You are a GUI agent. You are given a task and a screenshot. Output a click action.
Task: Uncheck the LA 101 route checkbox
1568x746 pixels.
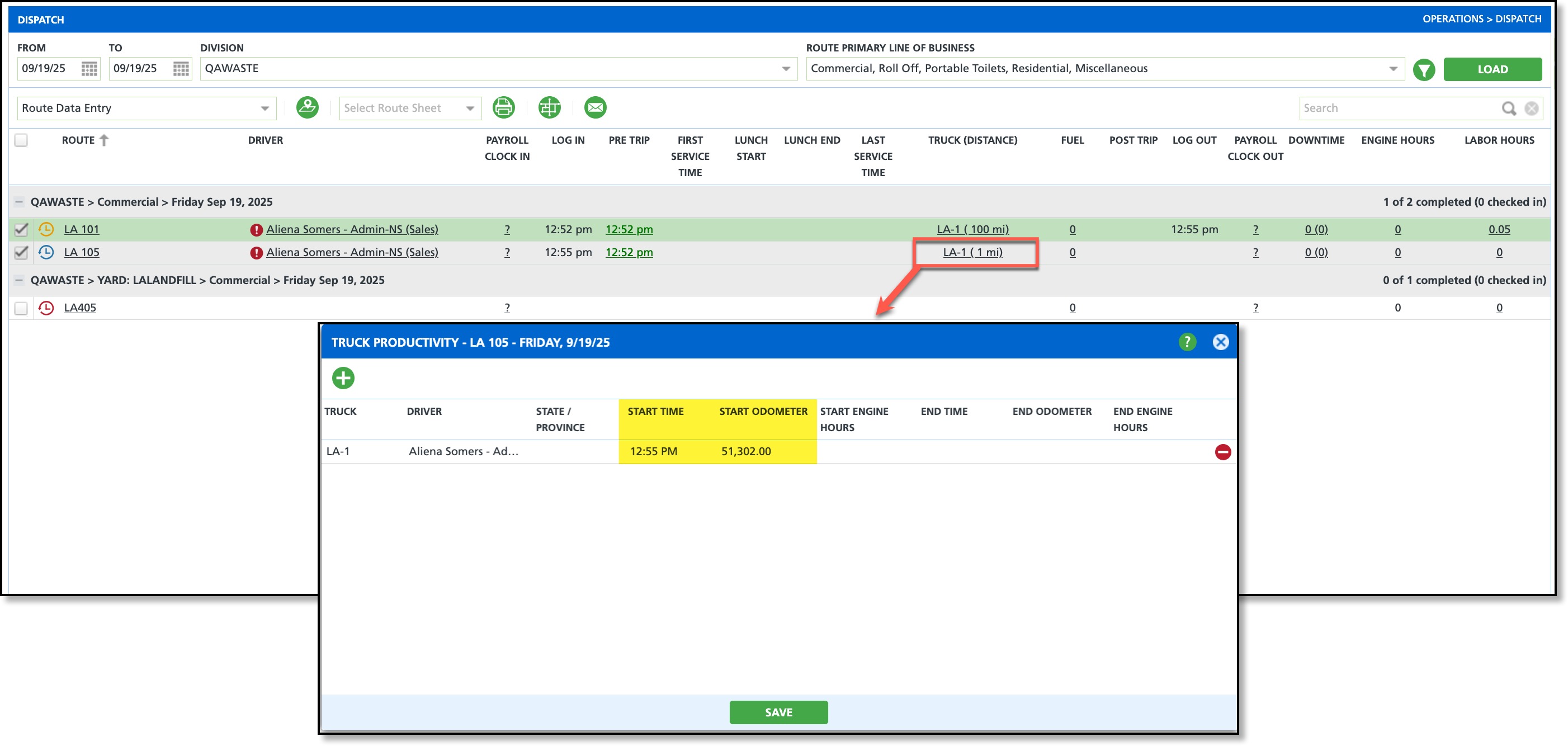pyautogui.click(x=21, y=229)
